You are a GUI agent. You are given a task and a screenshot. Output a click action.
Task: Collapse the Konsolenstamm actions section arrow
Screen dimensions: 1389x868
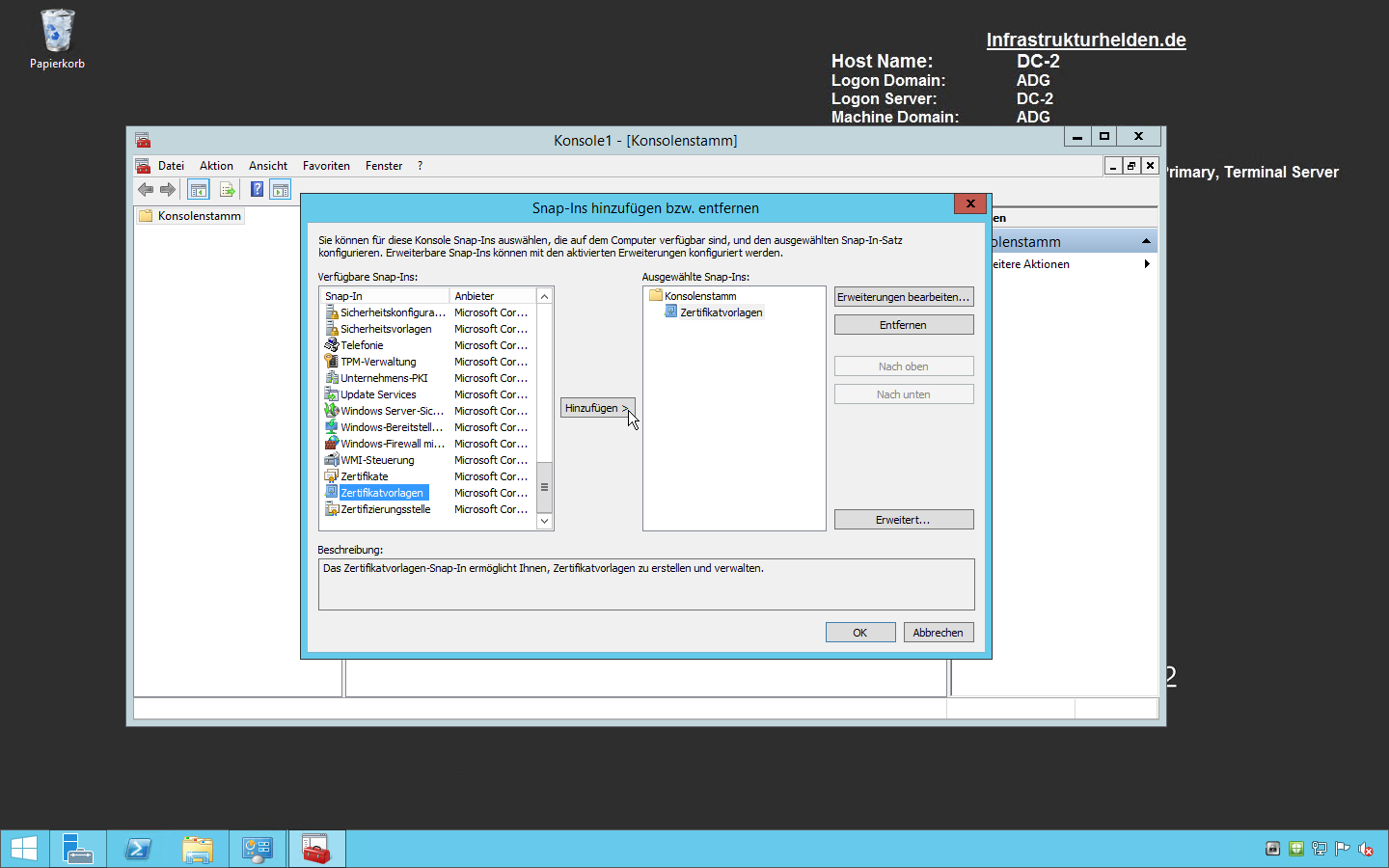[1146, 241]
